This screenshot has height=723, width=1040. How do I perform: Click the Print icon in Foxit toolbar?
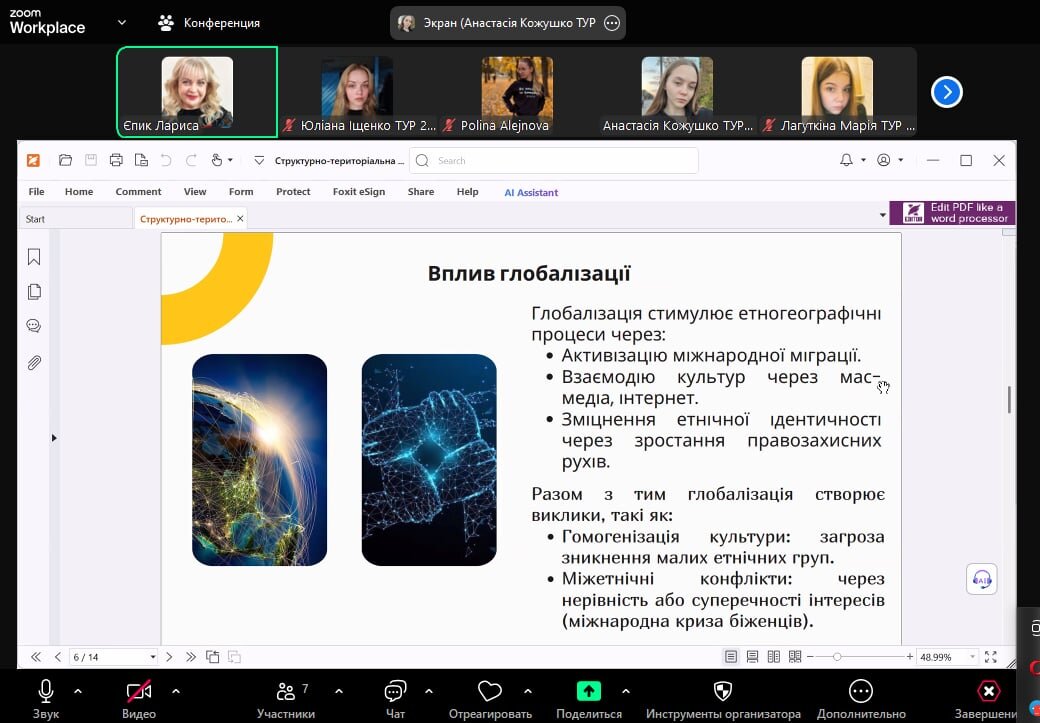[116, 160]
